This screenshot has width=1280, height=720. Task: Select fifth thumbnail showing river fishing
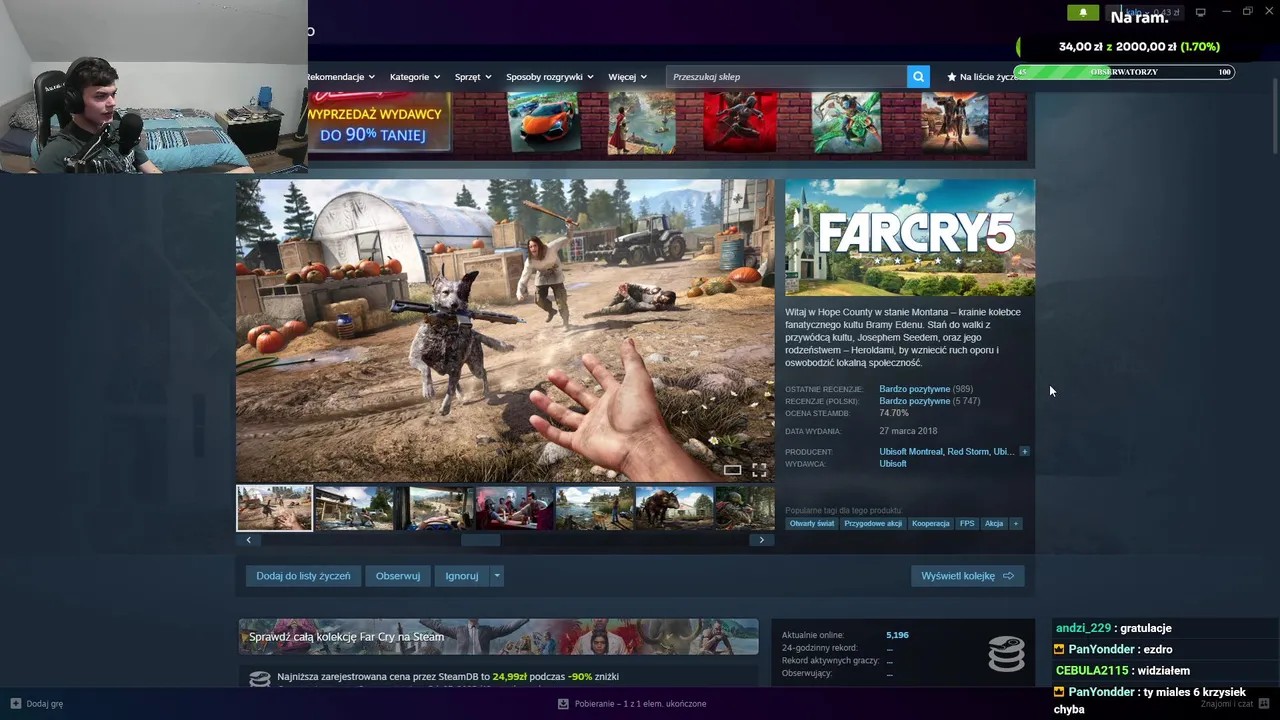click(x=594, y=508)
